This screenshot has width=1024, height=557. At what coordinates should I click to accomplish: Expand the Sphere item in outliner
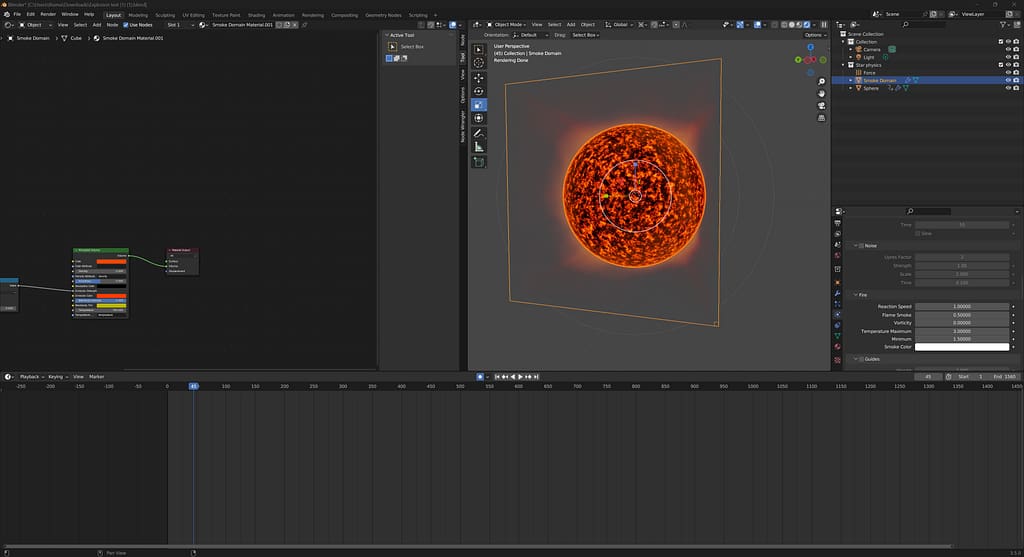851,88
